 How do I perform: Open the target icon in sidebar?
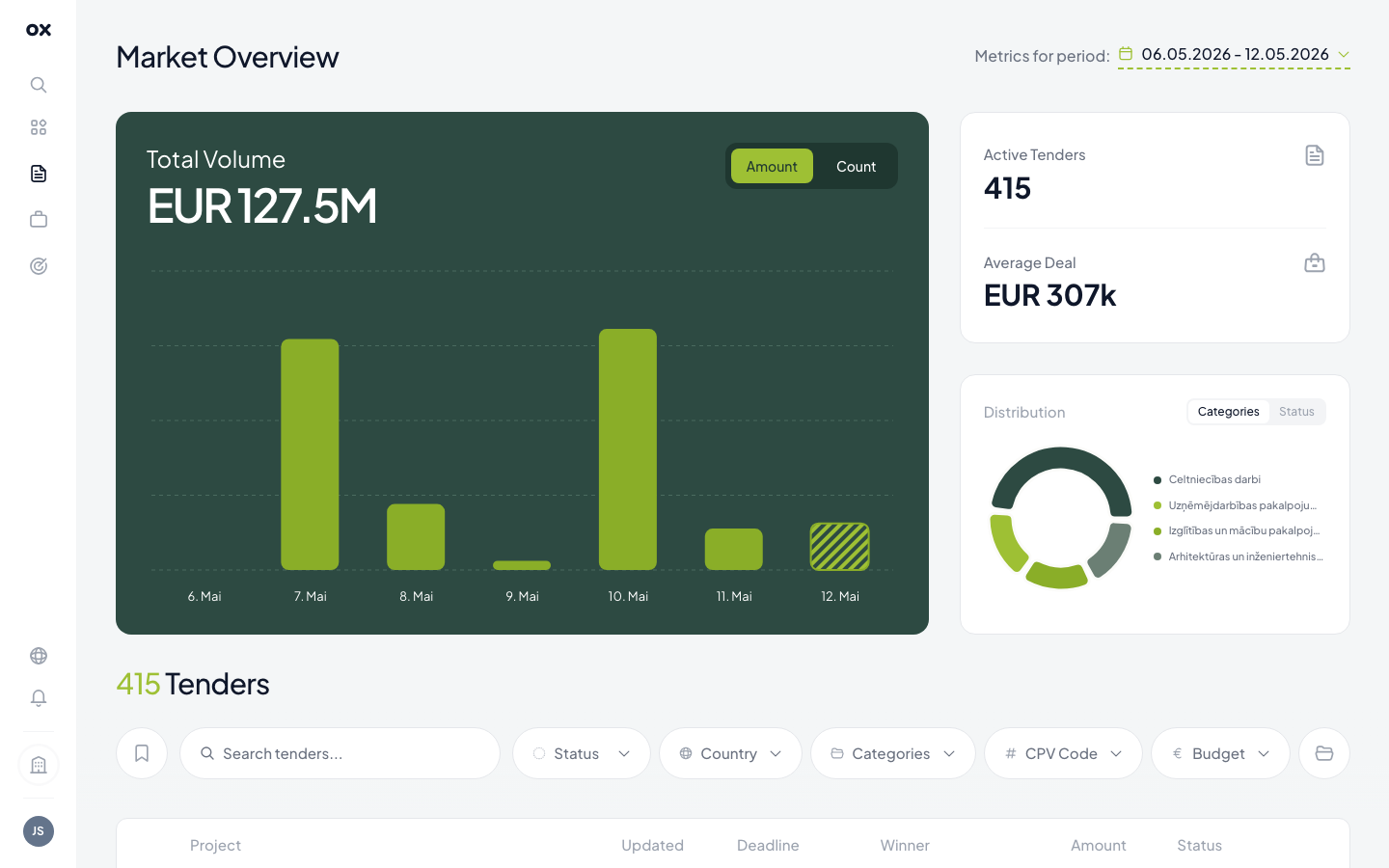[39, 266]
